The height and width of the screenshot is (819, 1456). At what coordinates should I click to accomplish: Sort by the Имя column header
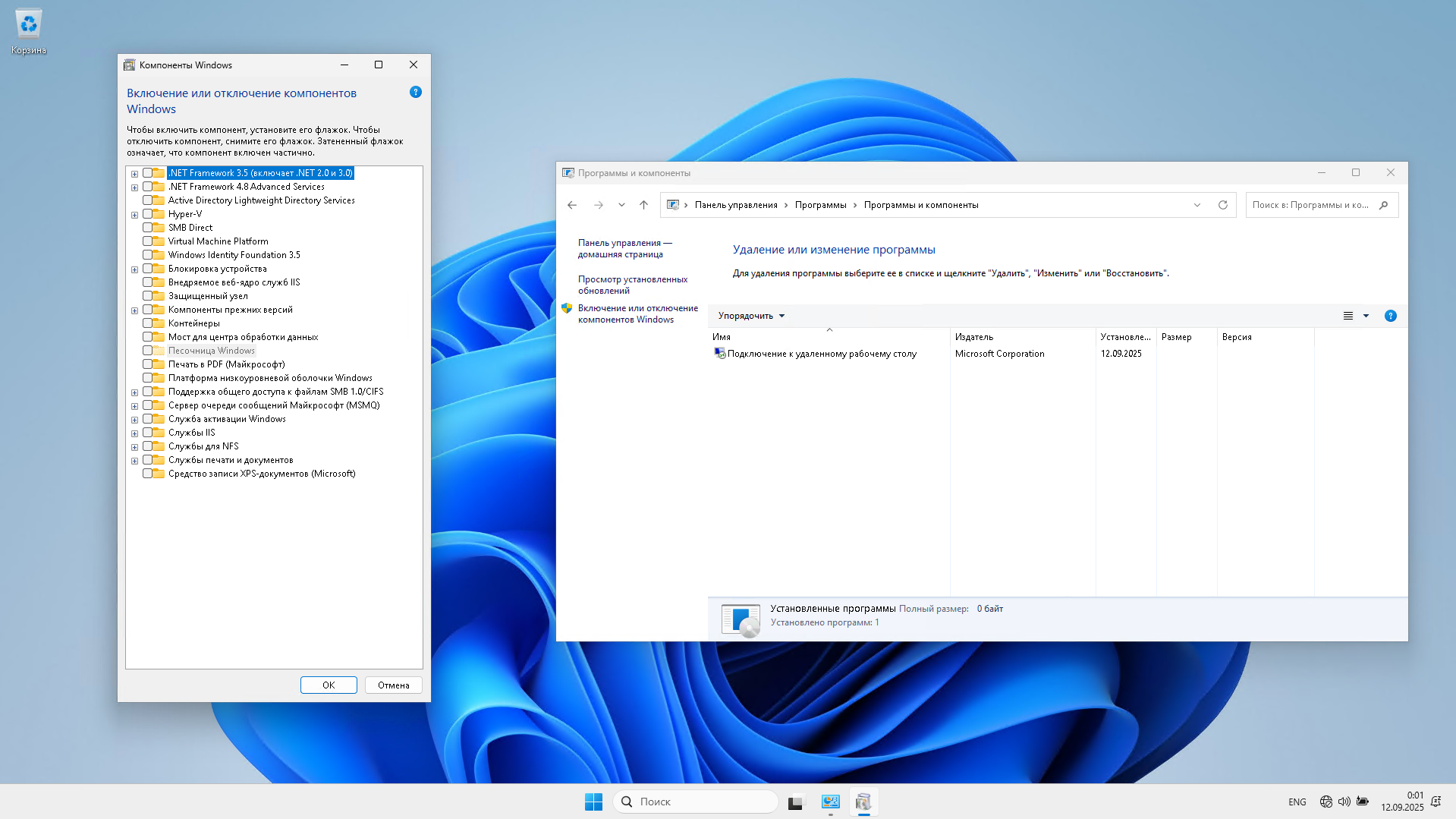pos(829,337)
